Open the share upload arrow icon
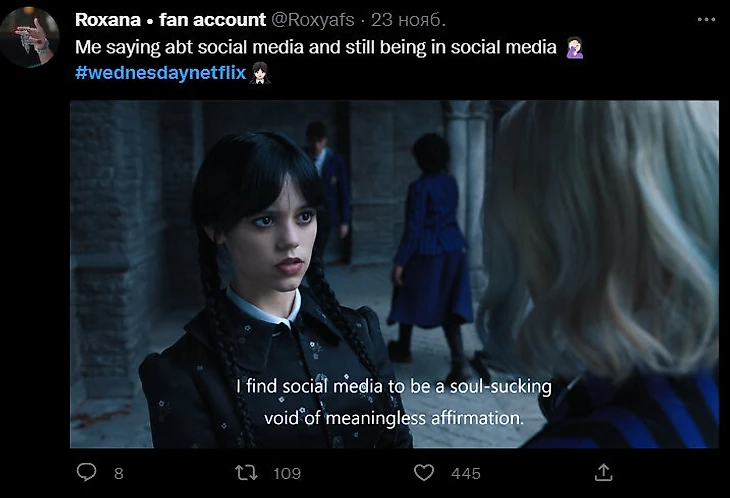The height and width of the screenshot is (498, 730). pyautogui.click(x=603, y=472)
